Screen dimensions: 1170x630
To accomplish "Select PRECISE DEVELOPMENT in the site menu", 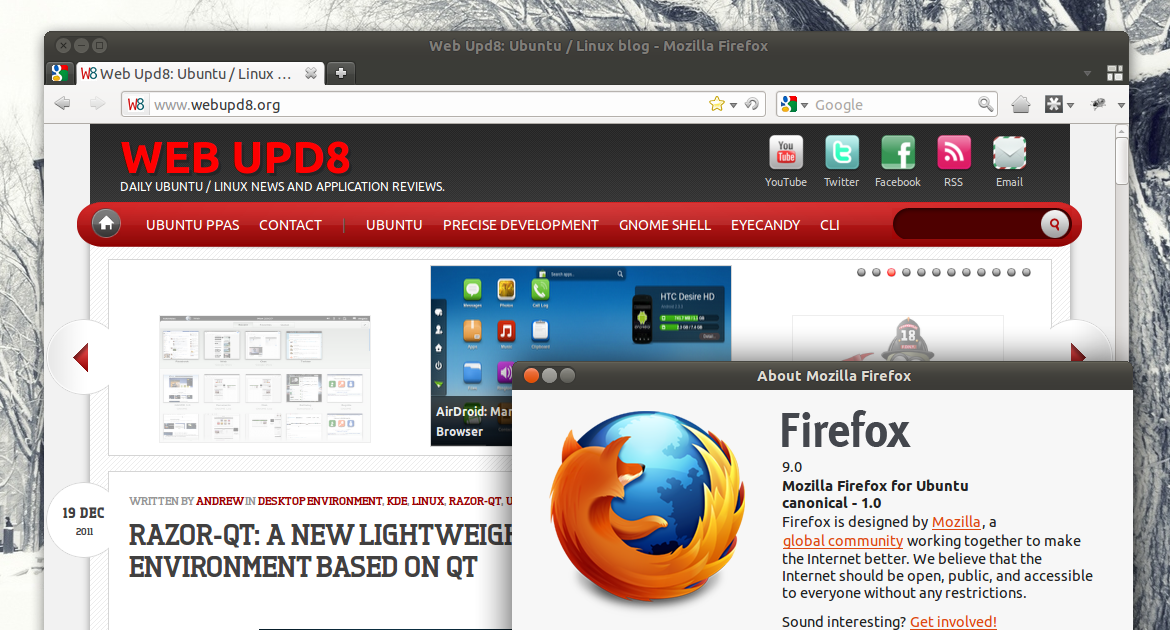I will tap(520, 225).
